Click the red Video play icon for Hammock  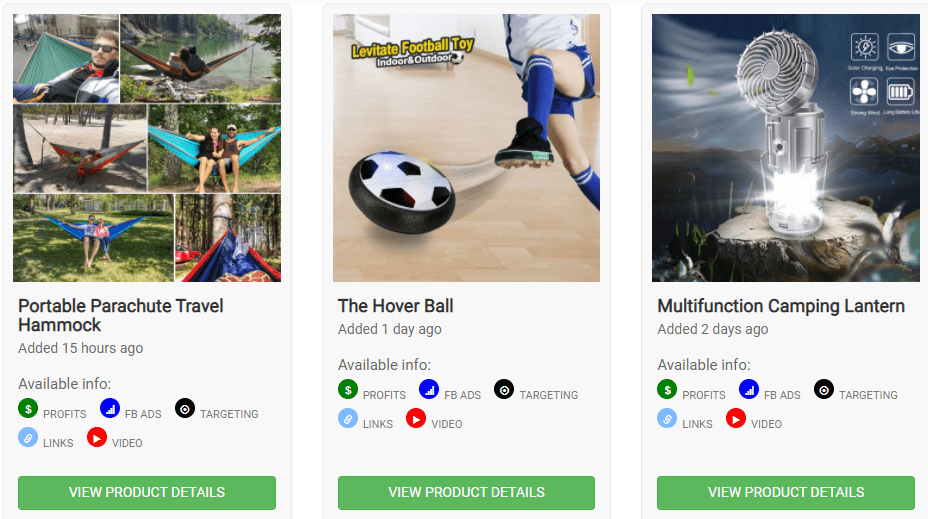pos(96,437)
